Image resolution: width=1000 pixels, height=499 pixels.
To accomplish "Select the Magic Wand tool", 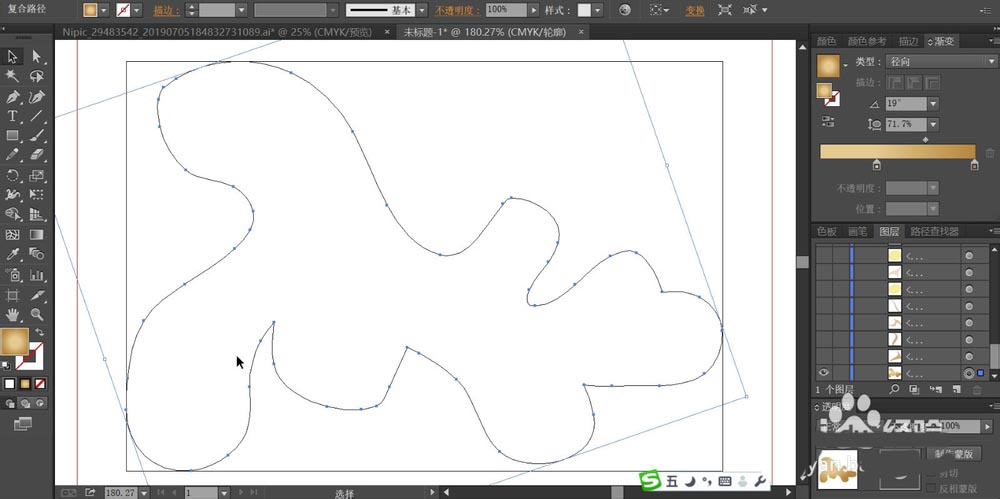I will 12,76.
